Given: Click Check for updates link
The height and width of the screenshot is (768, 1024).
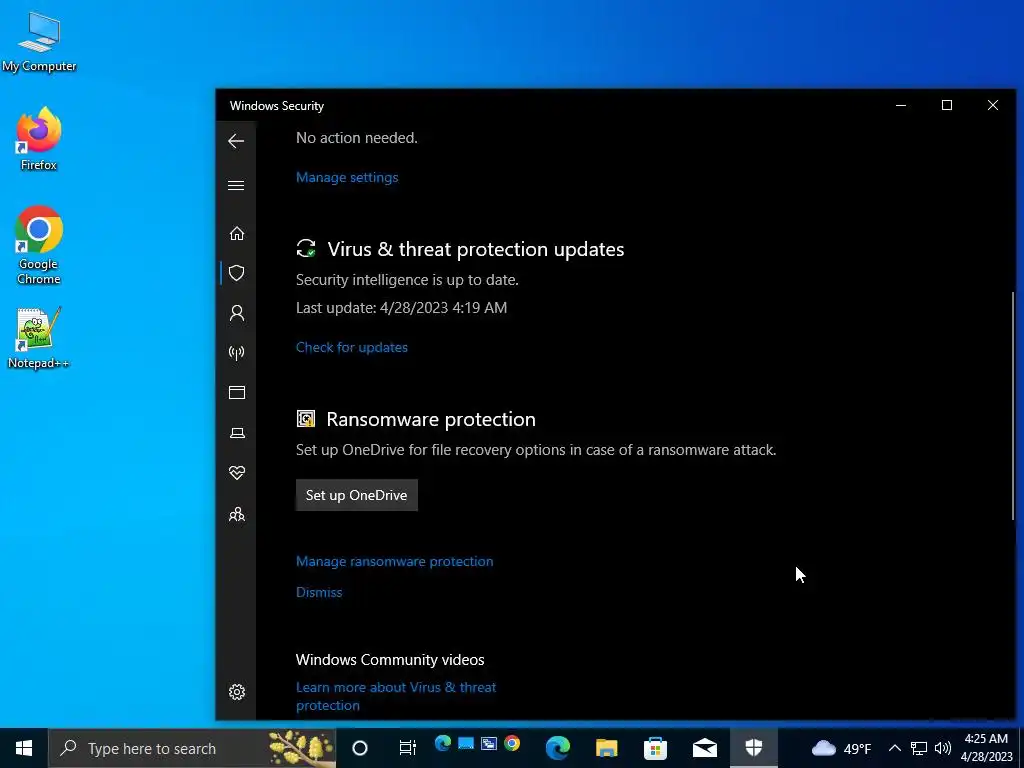Looking at the screenshot, I should (351, 347).
